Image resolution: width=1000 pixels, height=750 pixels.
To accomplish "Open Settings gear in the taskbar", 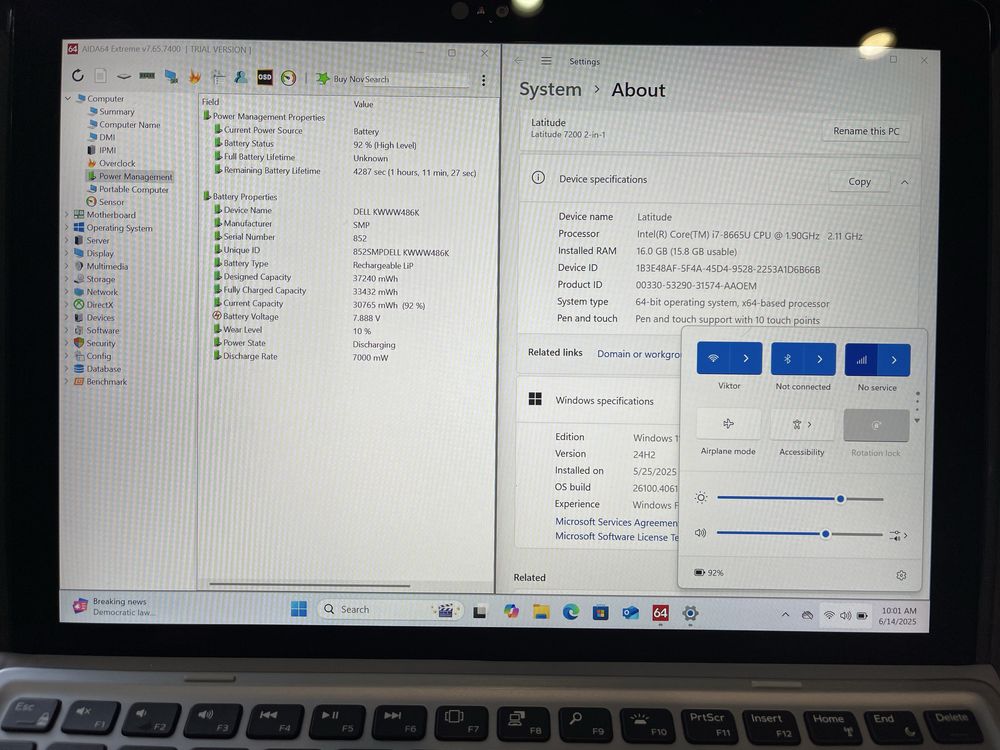I will coord(690,614).
